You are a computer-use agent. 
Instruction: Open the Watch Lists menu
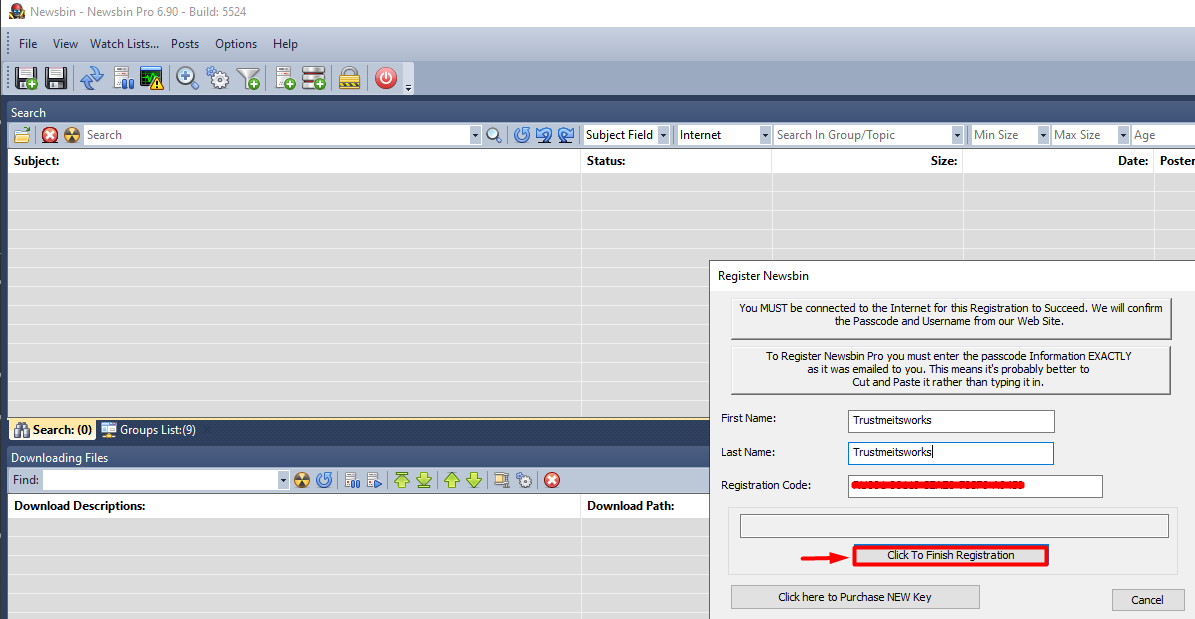point(124,44)
